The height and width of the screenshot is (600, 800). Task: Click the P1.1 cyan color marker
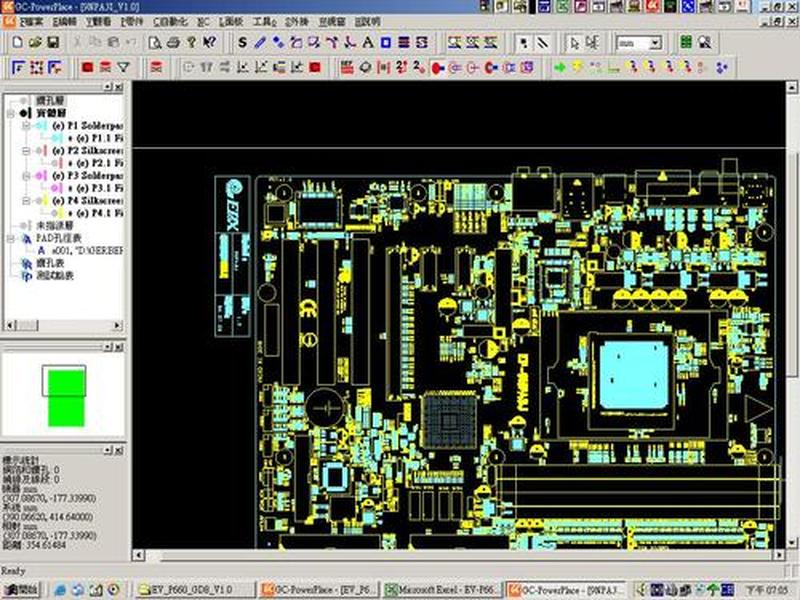[x=57, y=138]
